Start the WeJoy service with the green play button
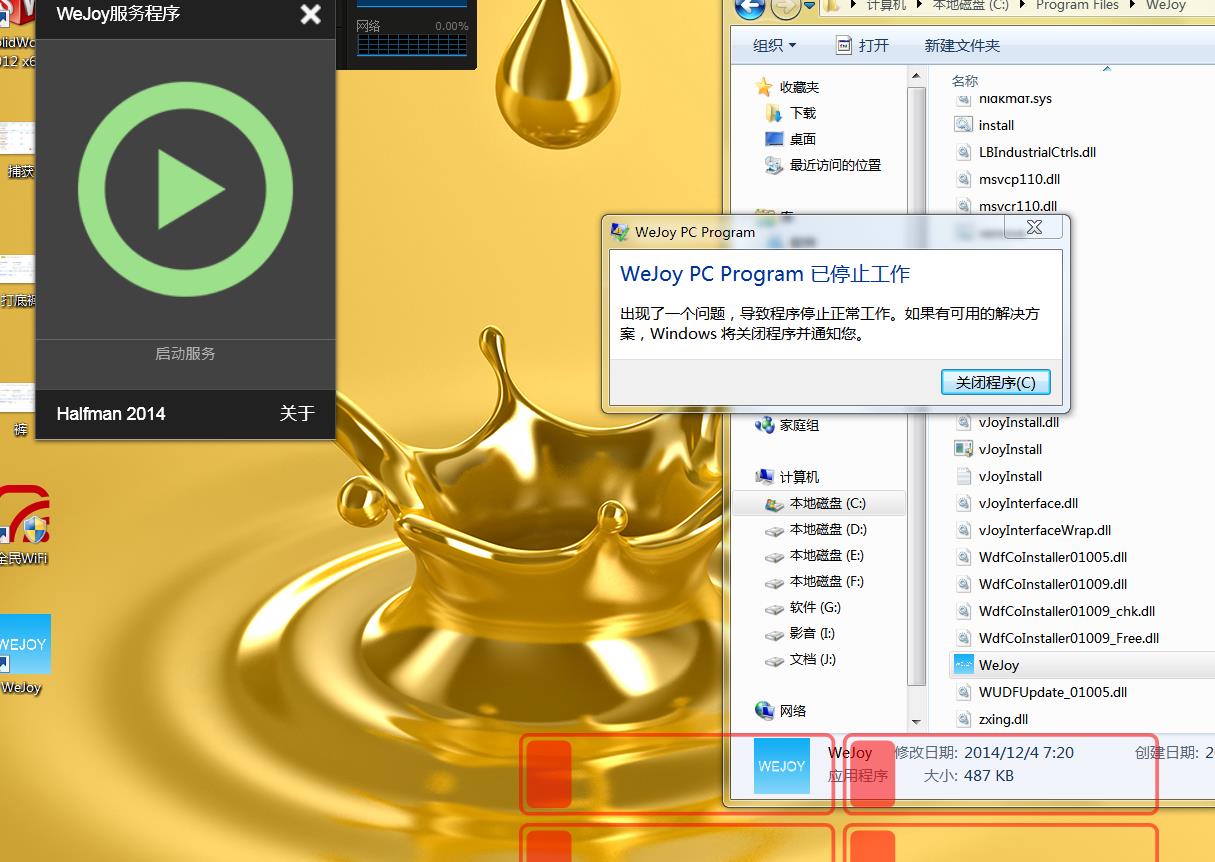This screenshot has height=862, width=1215. (x=185, y=189)
